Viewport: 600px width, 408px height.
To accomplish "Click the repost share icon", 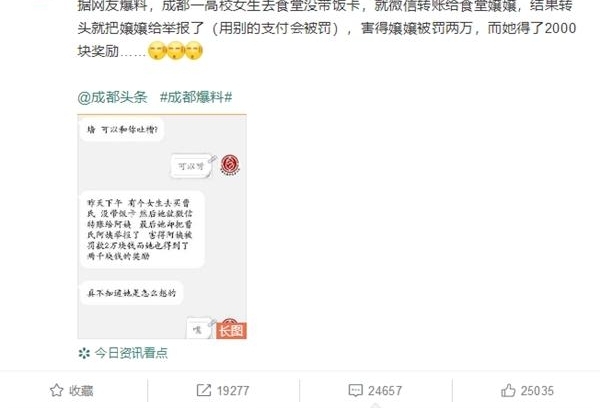I will click(204, 390).
